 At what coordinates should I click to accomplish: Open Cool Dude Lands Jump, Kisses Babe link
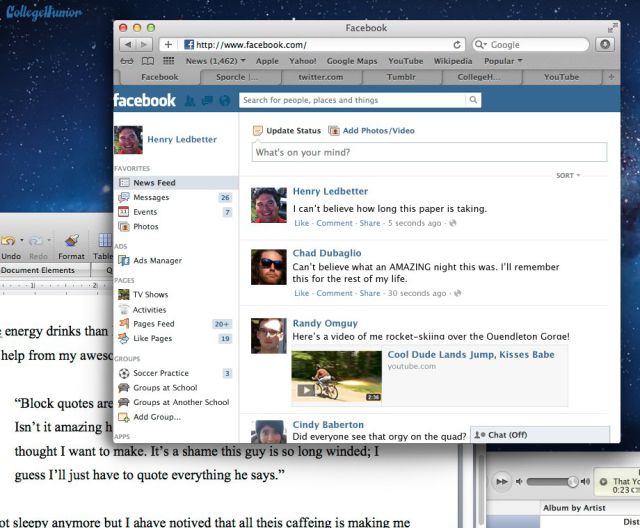(x=471, y=355)
